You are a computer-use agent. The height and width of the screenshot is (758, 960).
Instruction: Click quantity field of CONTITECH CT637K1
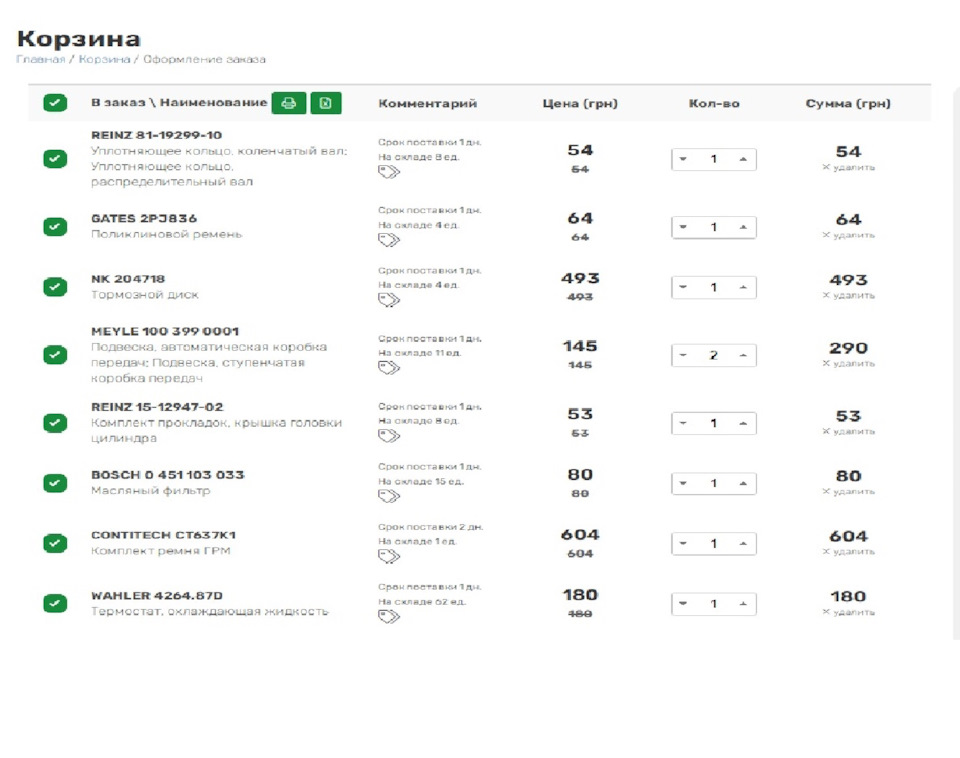point(713,543)
